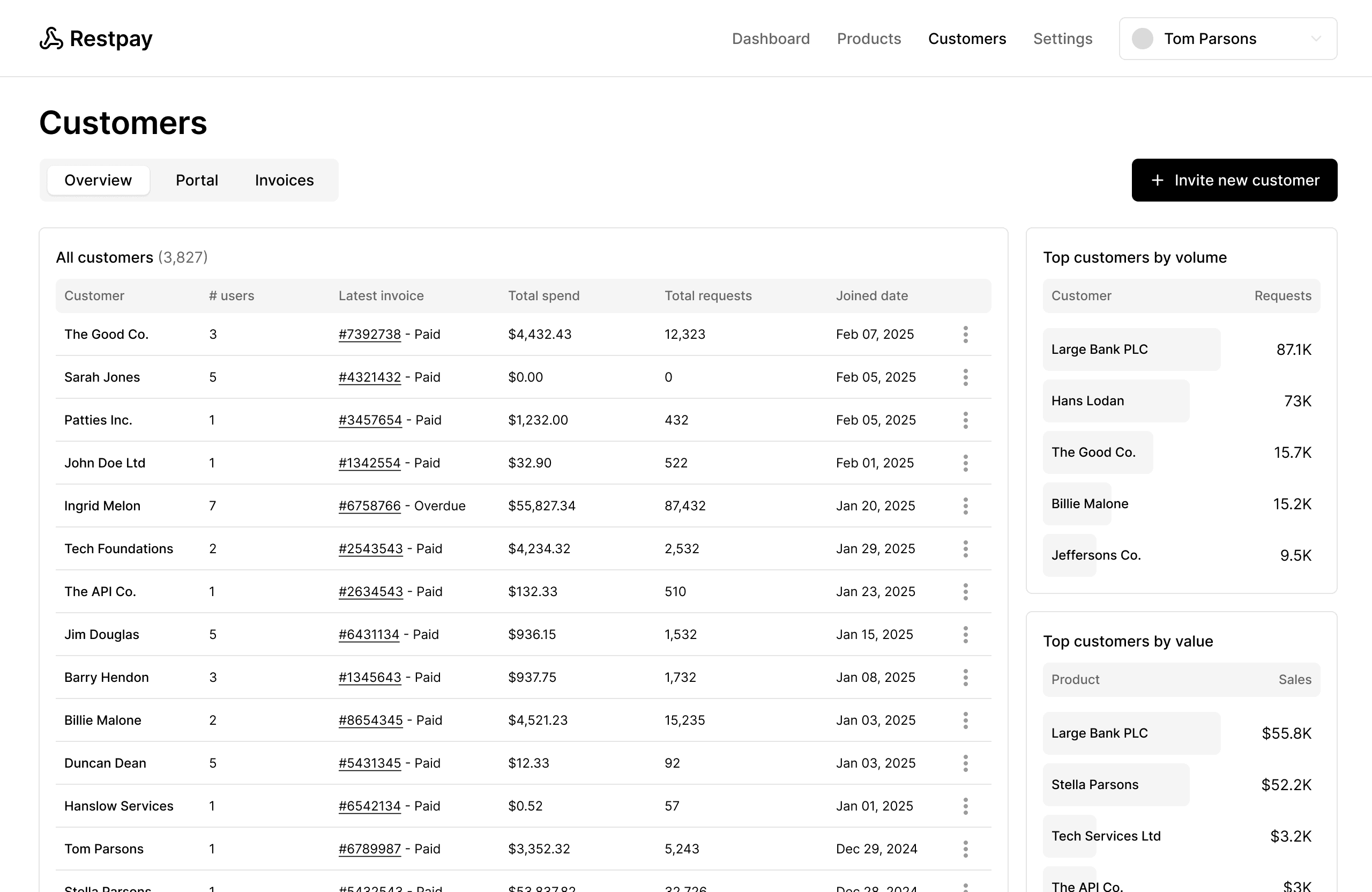Open the row menu for Barry Hendon
The height and width of the screenshot is (892, 1372).
965,678
